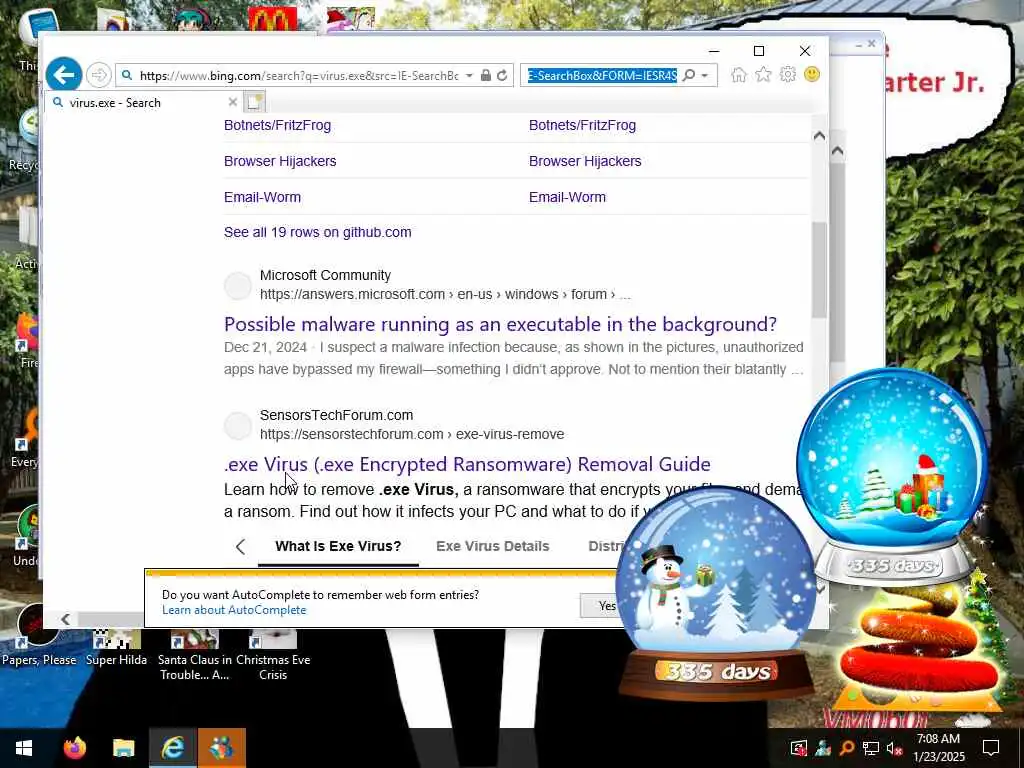Click the Refresh icon in the address bar

(x=502, y=75)
